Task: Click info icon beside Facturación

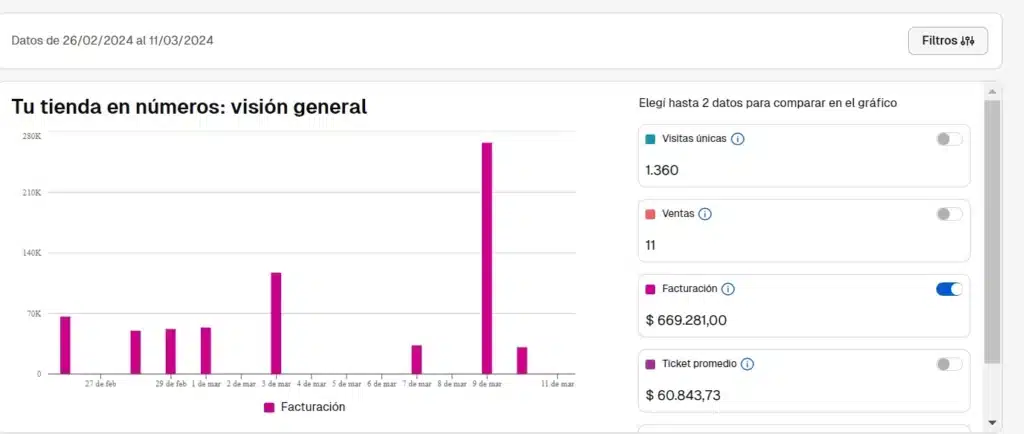Action: coord(728,289)
